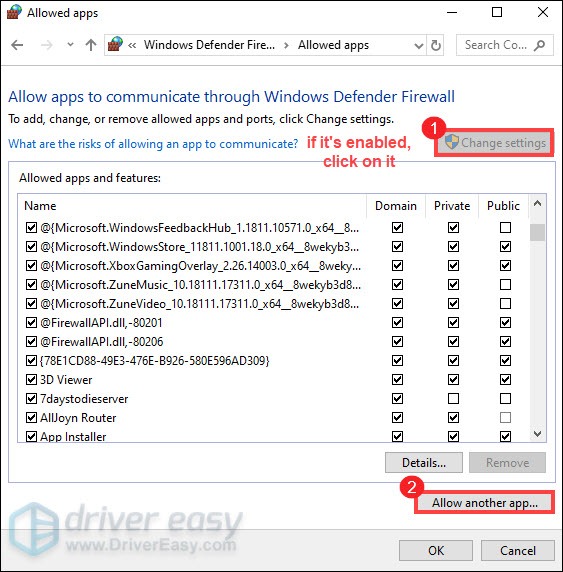Check Public box for 7daystodieserver
563x572 pixels.
(x=505, y=399)
